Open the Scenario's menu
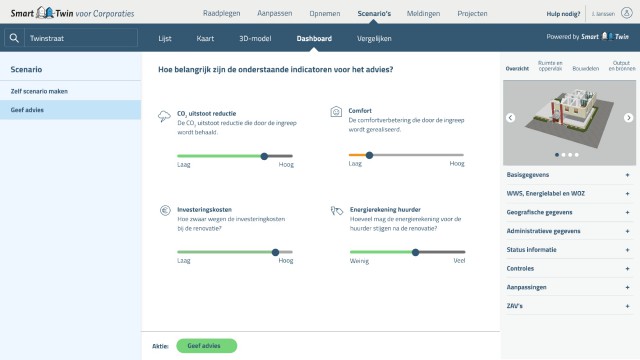The width and height of the screenshot is (640, 360). click(374, 13)
